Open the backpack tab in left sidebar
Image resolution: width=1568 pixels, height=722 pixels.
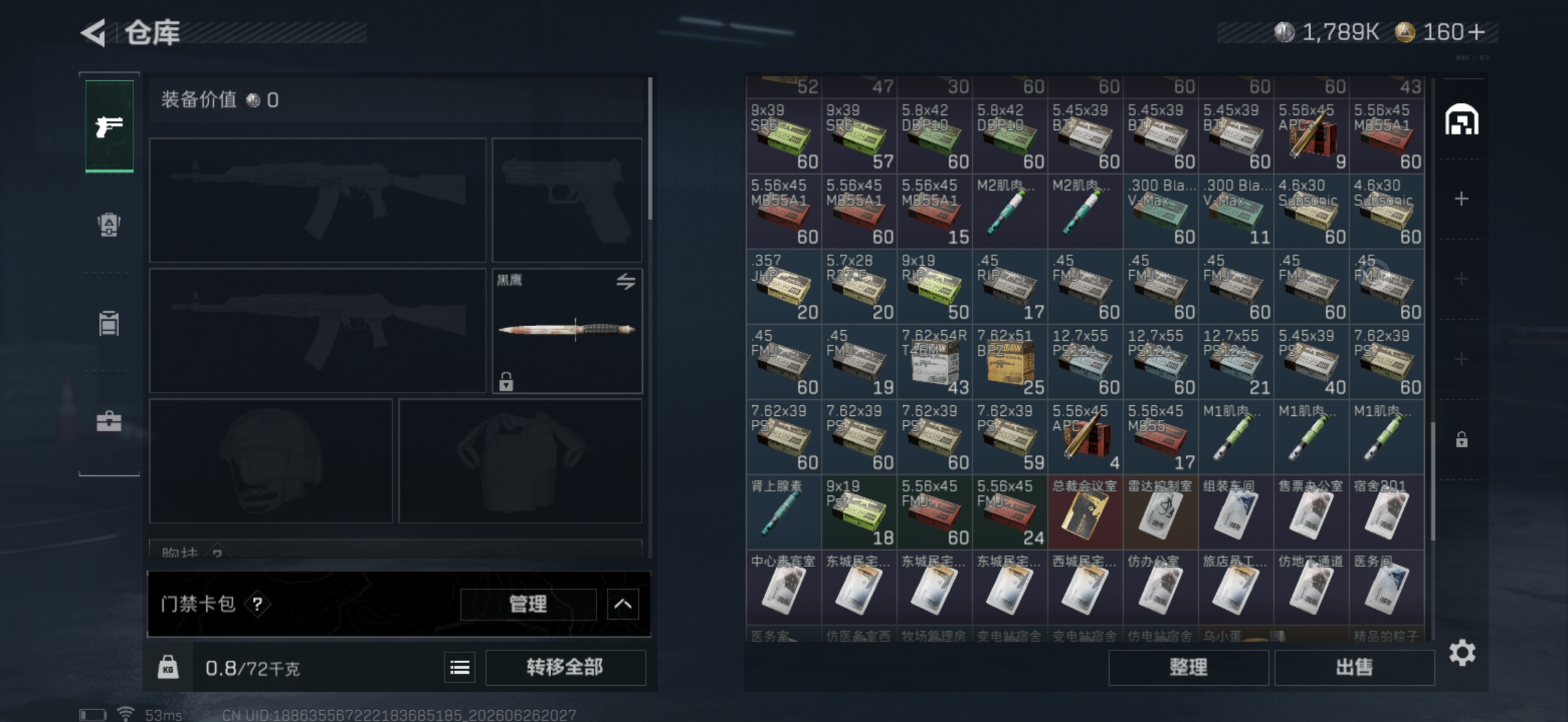tap(109, 225)
